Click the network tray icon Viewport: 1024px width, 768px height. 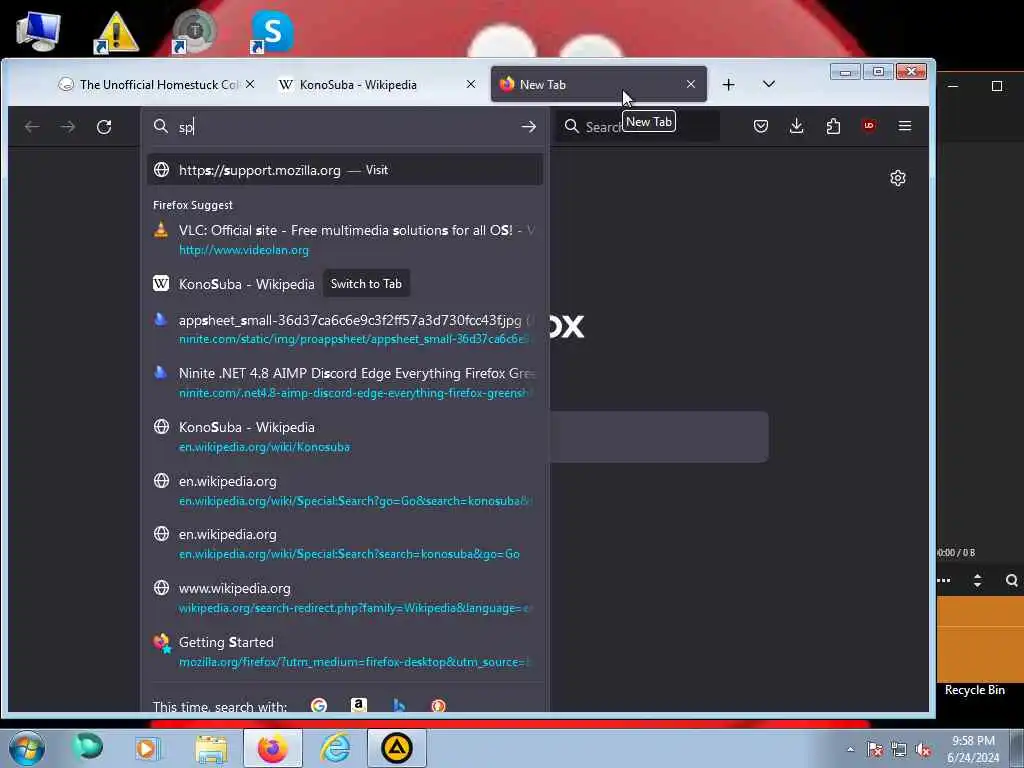pos(899,749)
